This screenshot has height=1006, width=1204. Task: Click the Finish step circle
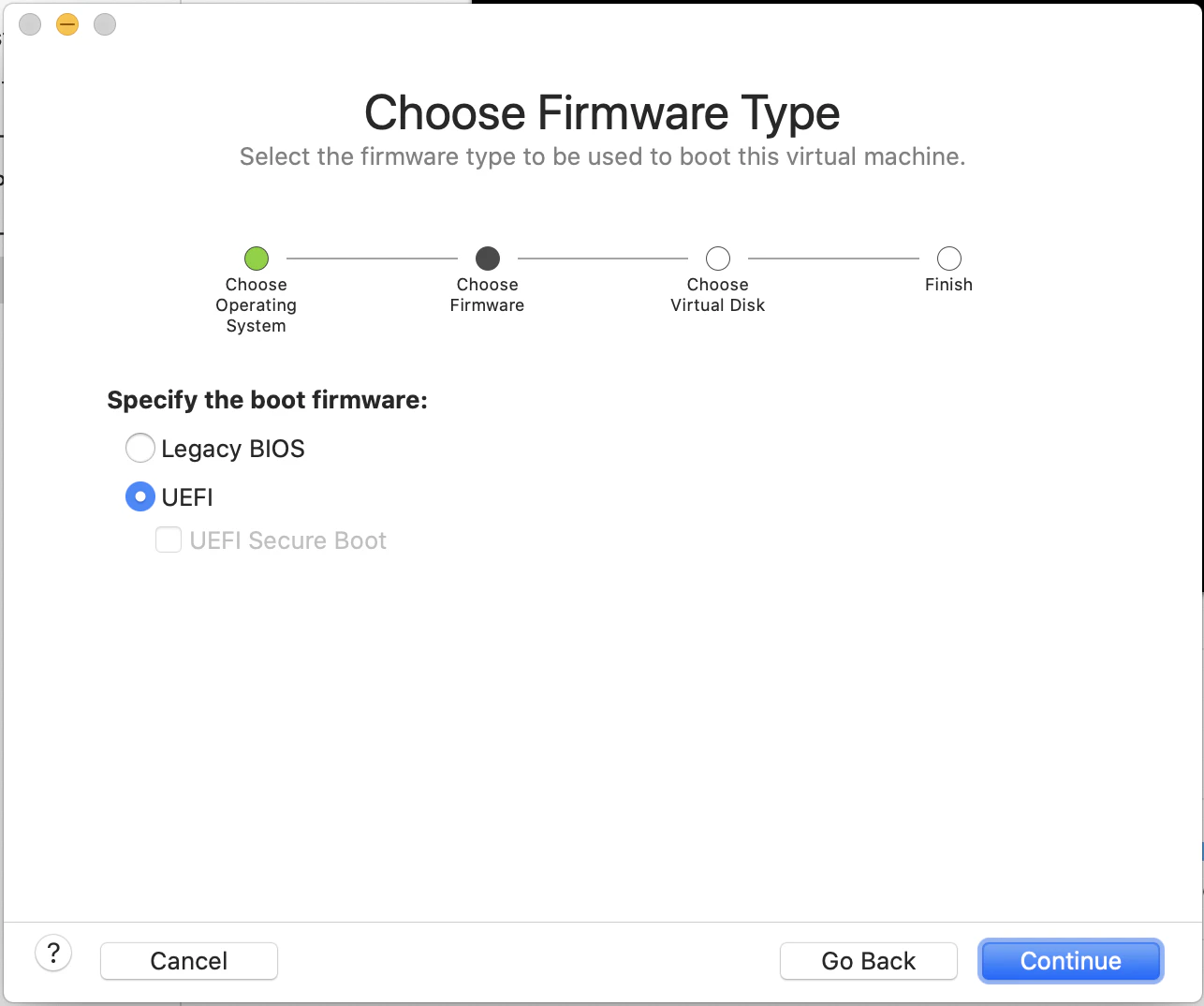point(949,259)
